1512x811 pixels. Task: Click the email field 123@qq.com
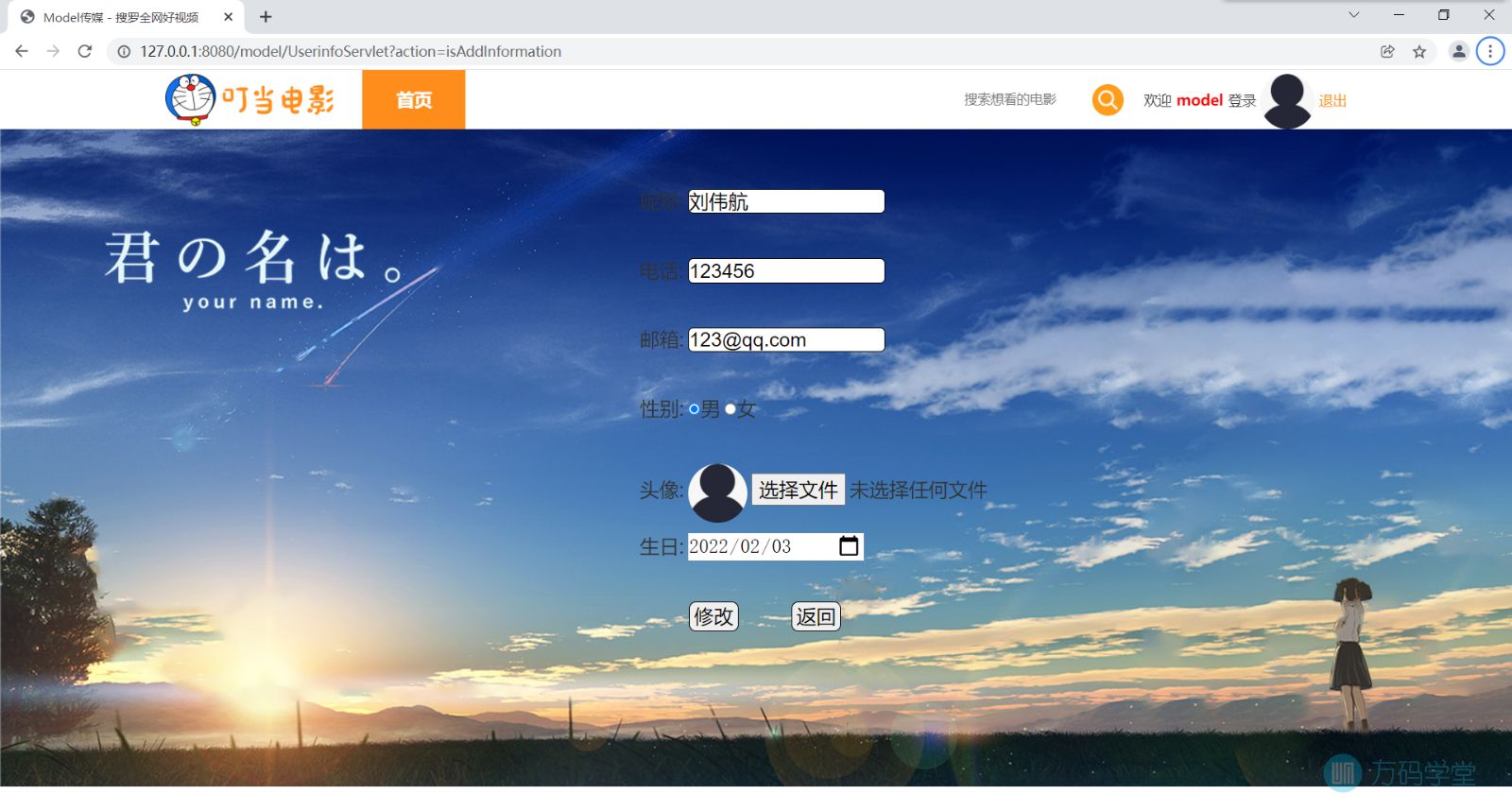click(786, 340)
